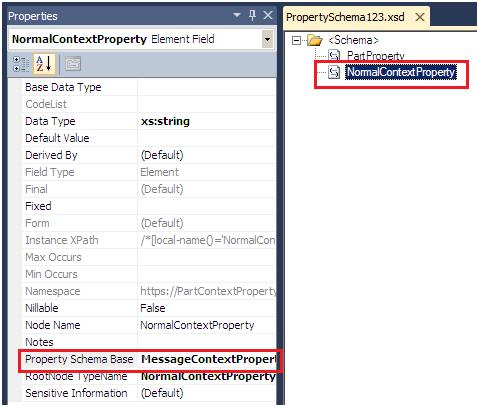Select the Schema folder icon
Image resolution: width=479 pixels, height=407 pixels.
point(314,40)
